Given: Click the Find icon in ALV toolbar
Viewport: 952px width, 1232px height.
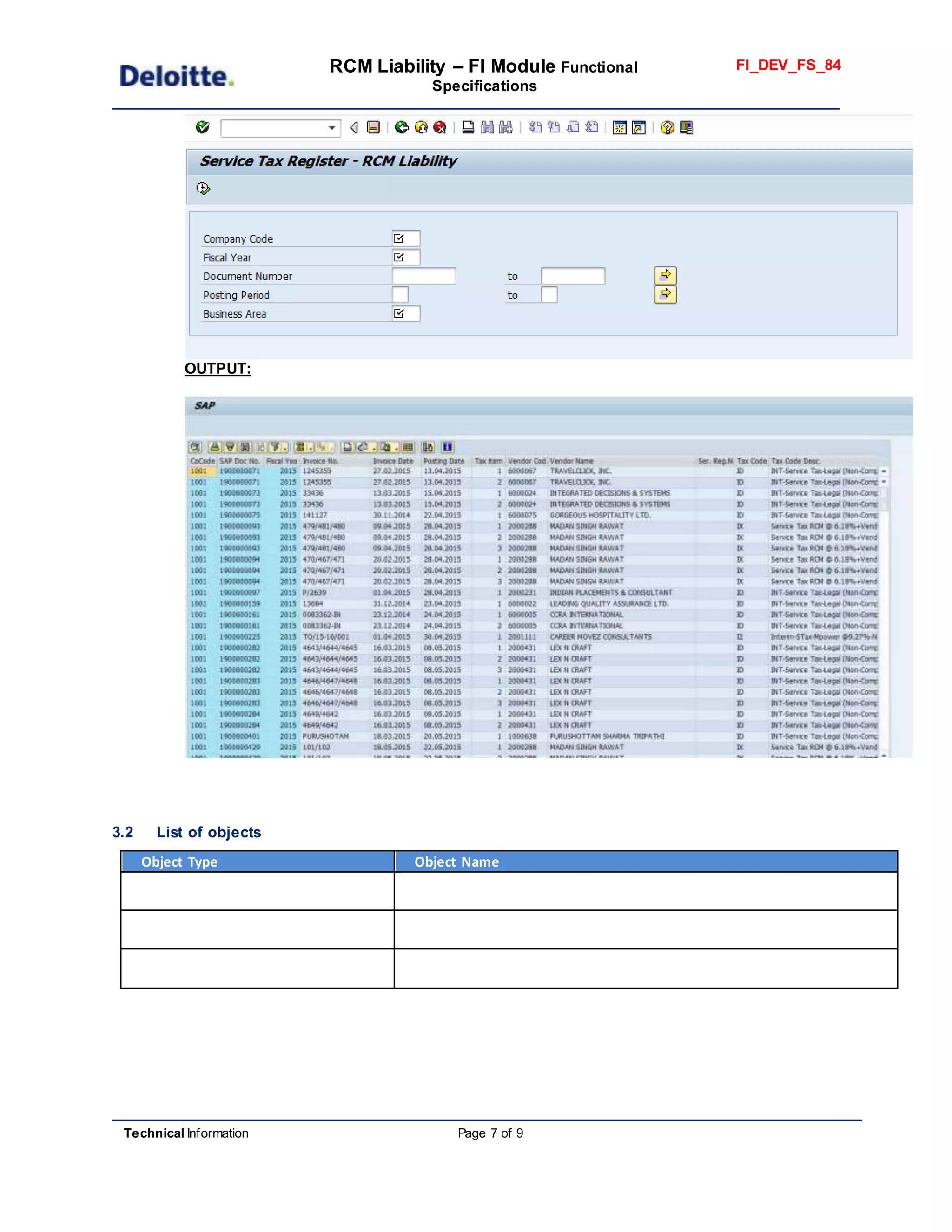Looking at the screenshot, I should tap(245, 447).
